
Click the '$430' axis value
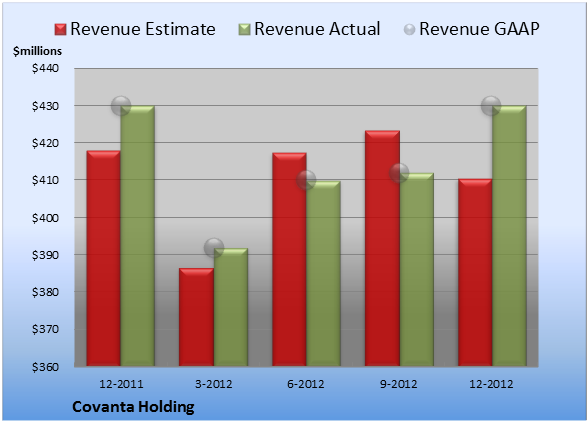(x=45, y=106)
